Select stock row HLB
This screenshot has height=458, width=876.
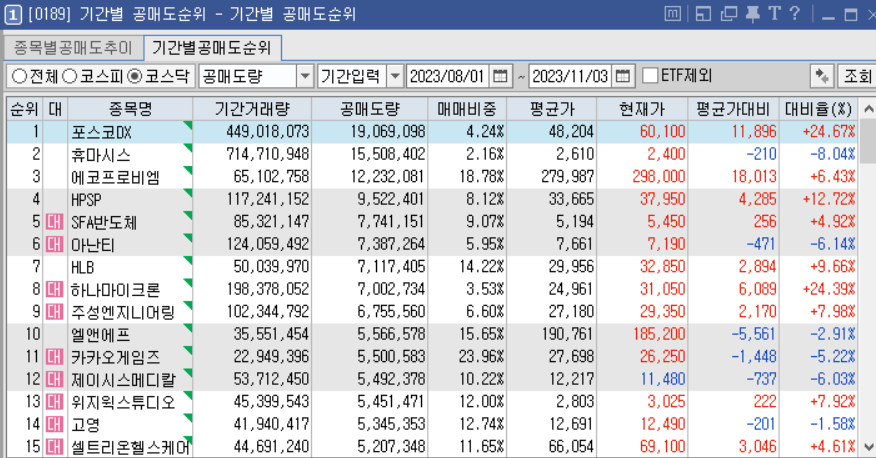pyautogui.click(x=432, y=267)
